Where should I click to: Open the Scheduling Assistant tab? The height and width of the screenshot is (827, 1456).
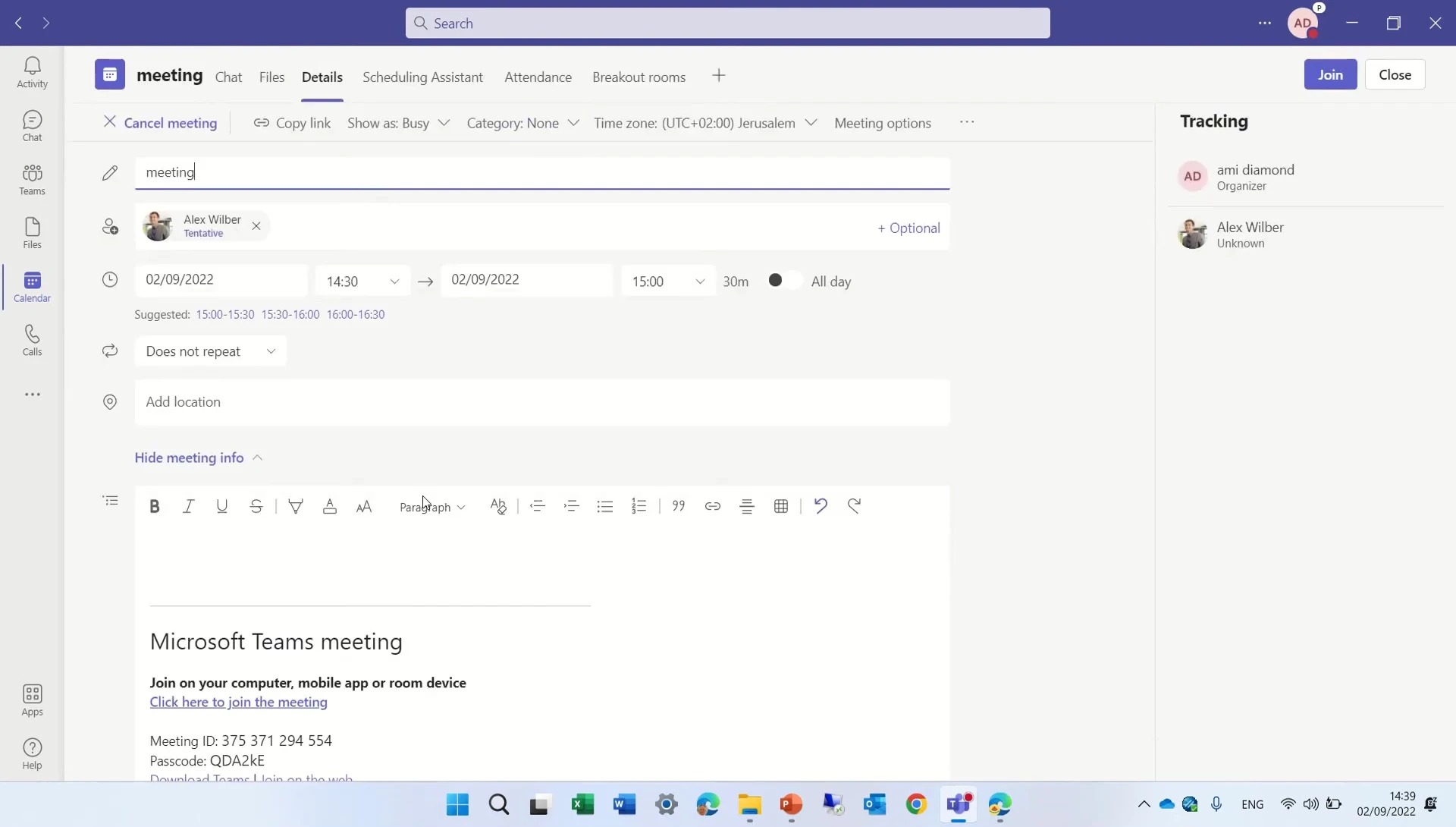(422, 77)
